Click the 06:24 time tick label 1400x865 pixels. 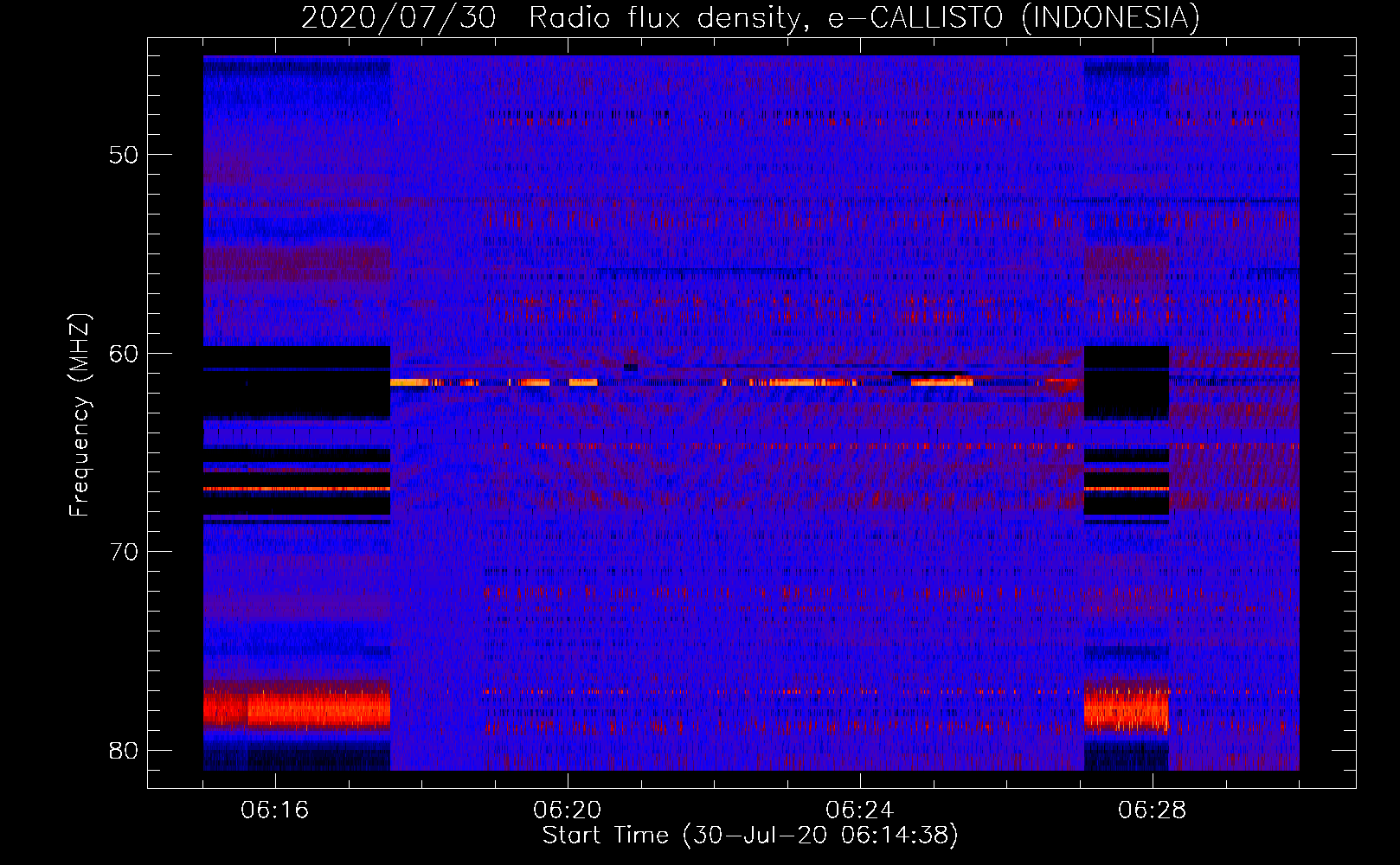860,811
